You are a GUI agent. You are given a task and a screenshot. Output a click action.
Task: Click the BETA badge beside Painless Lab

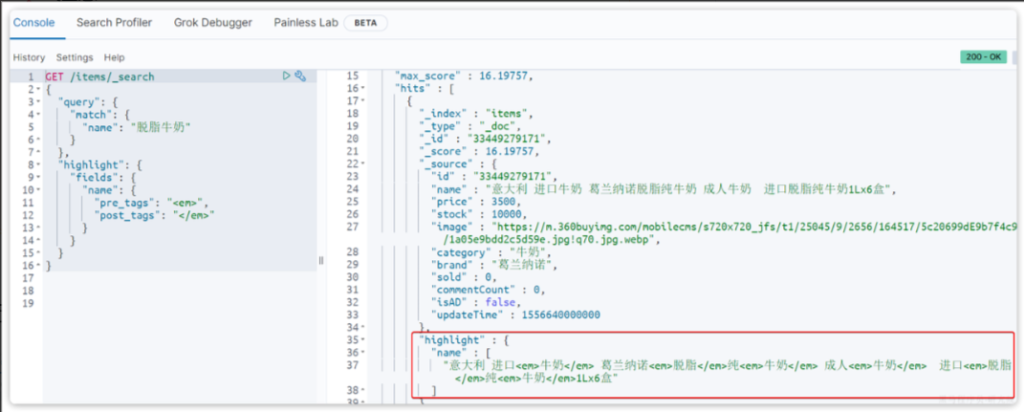pyautogui.click(x=365, y=22)
